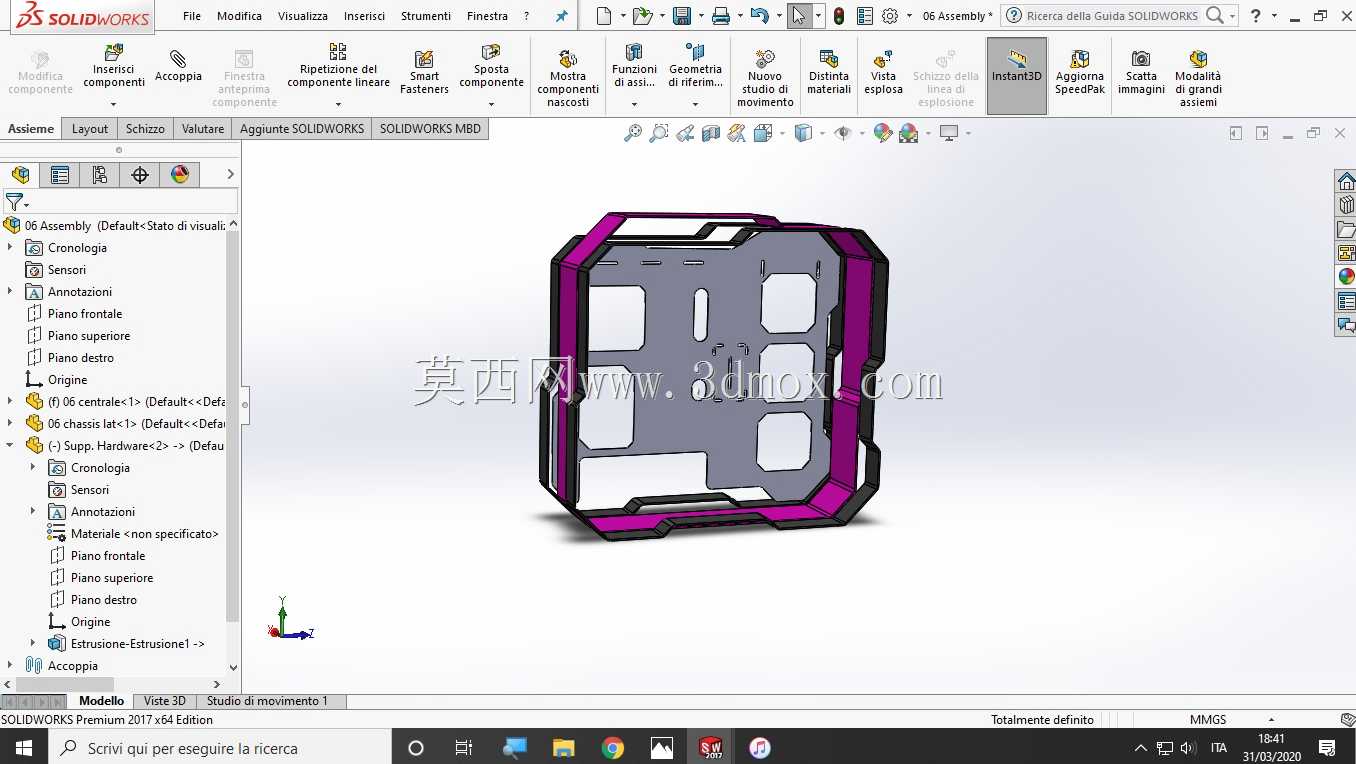Open the DisplayManager color ball tab
This screenshot has height=764, width=1356.
(x=180, y=175)
